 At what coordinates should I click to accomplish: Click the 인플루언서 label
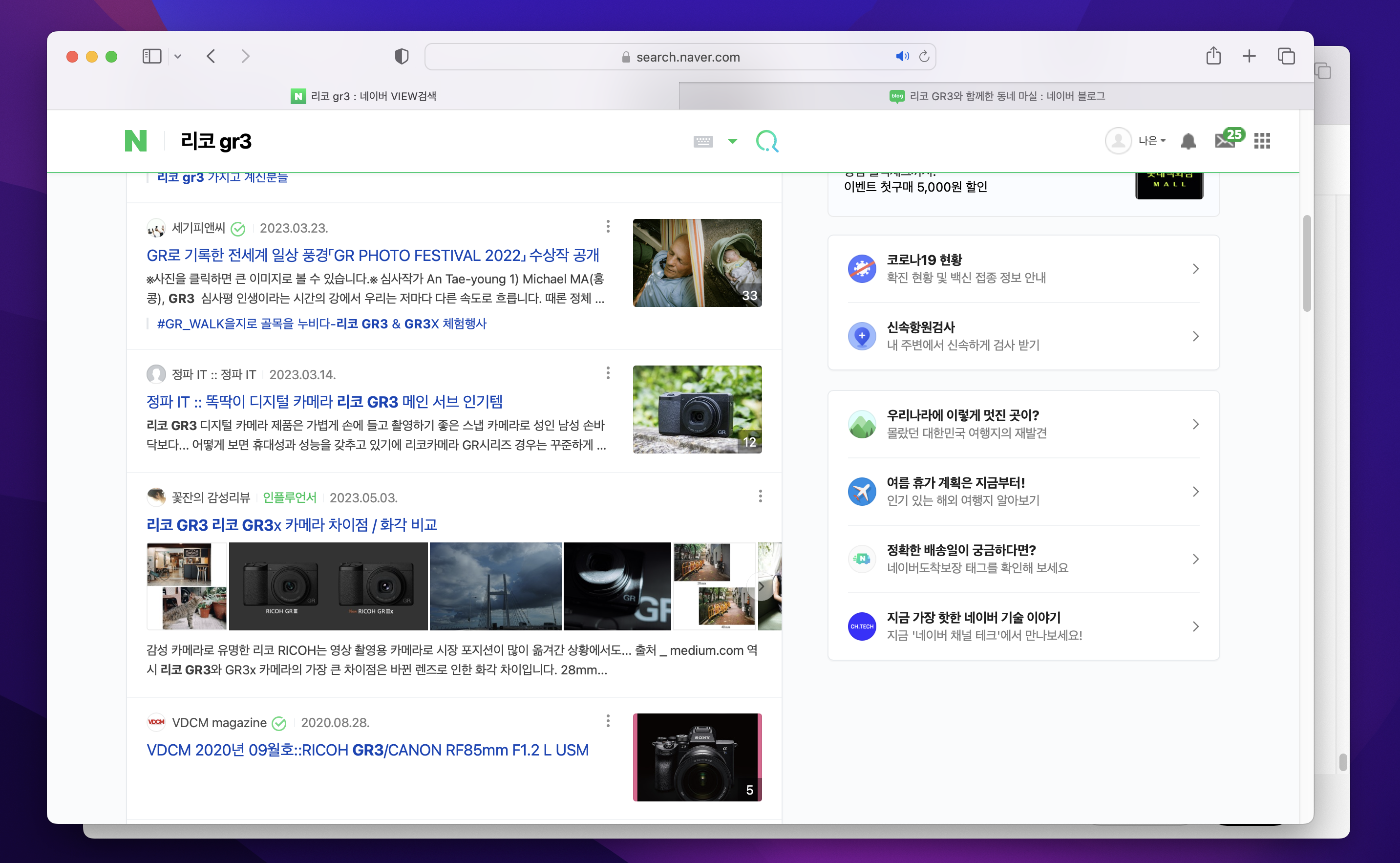(289, 497)
